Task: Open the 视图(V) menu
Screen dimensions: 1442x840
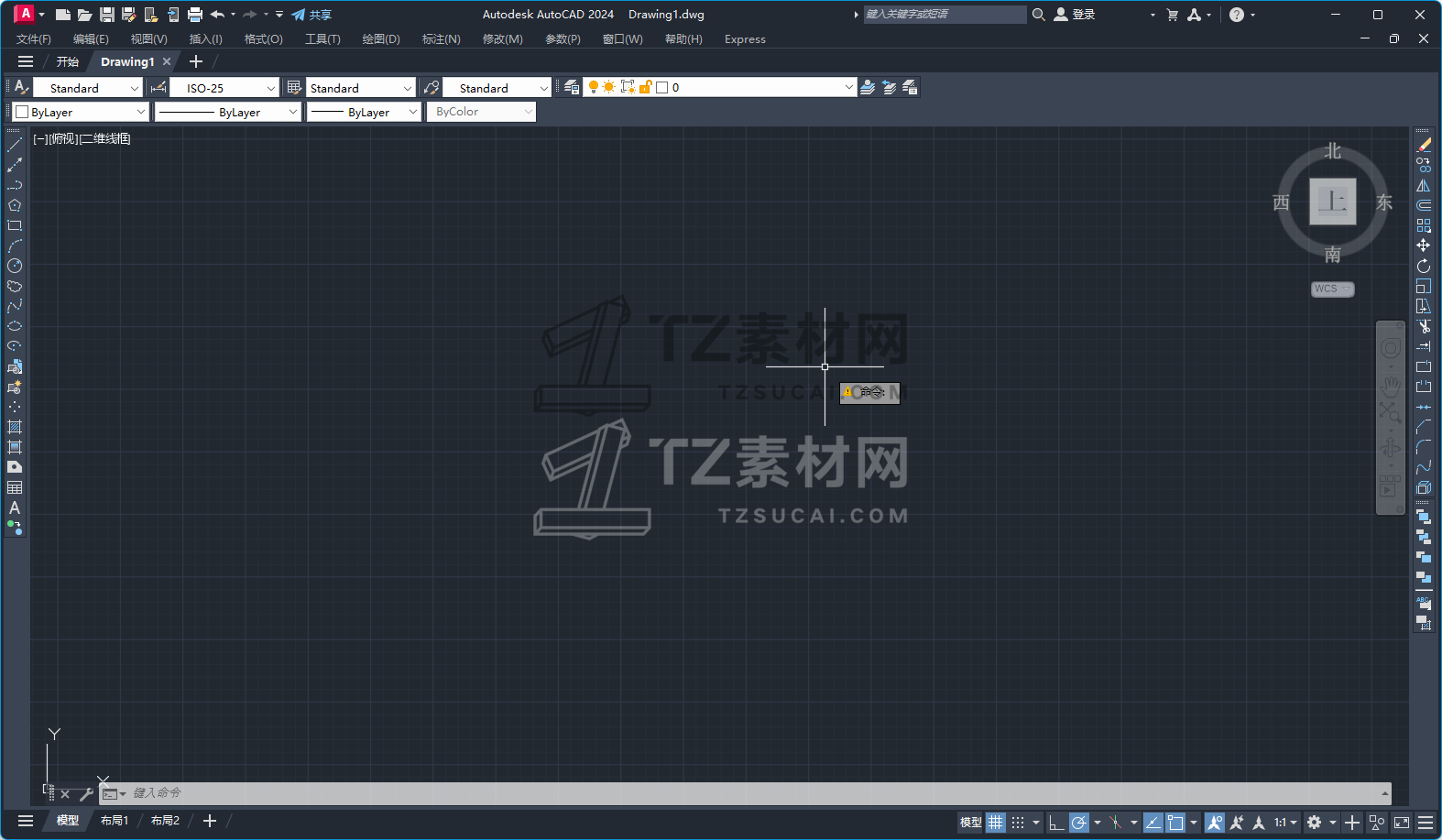Action: point(148,39)
